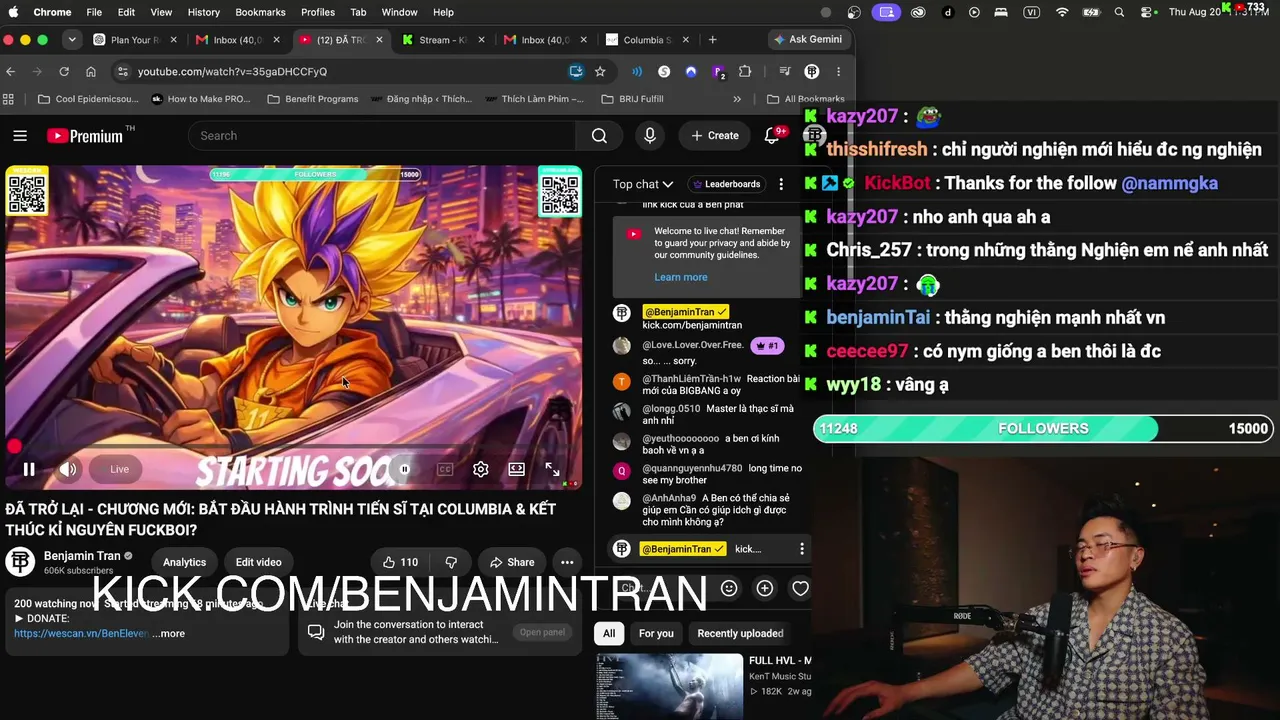Screen dimensions: 1280x720
Task: Open Ask Gemini
Action: pos(808,39)
